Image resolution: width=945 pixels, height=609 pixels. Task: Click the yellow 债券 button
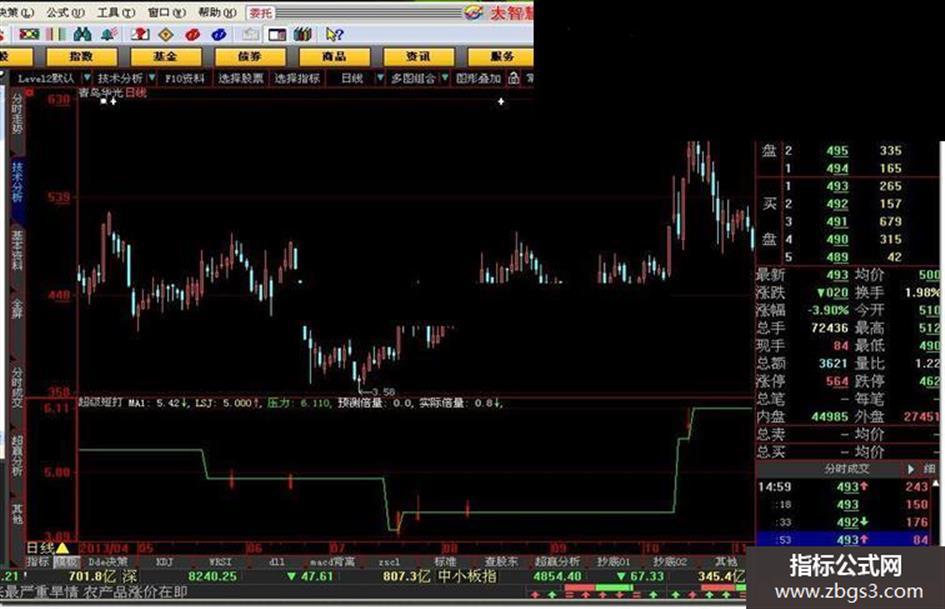[x=250, y=57]
